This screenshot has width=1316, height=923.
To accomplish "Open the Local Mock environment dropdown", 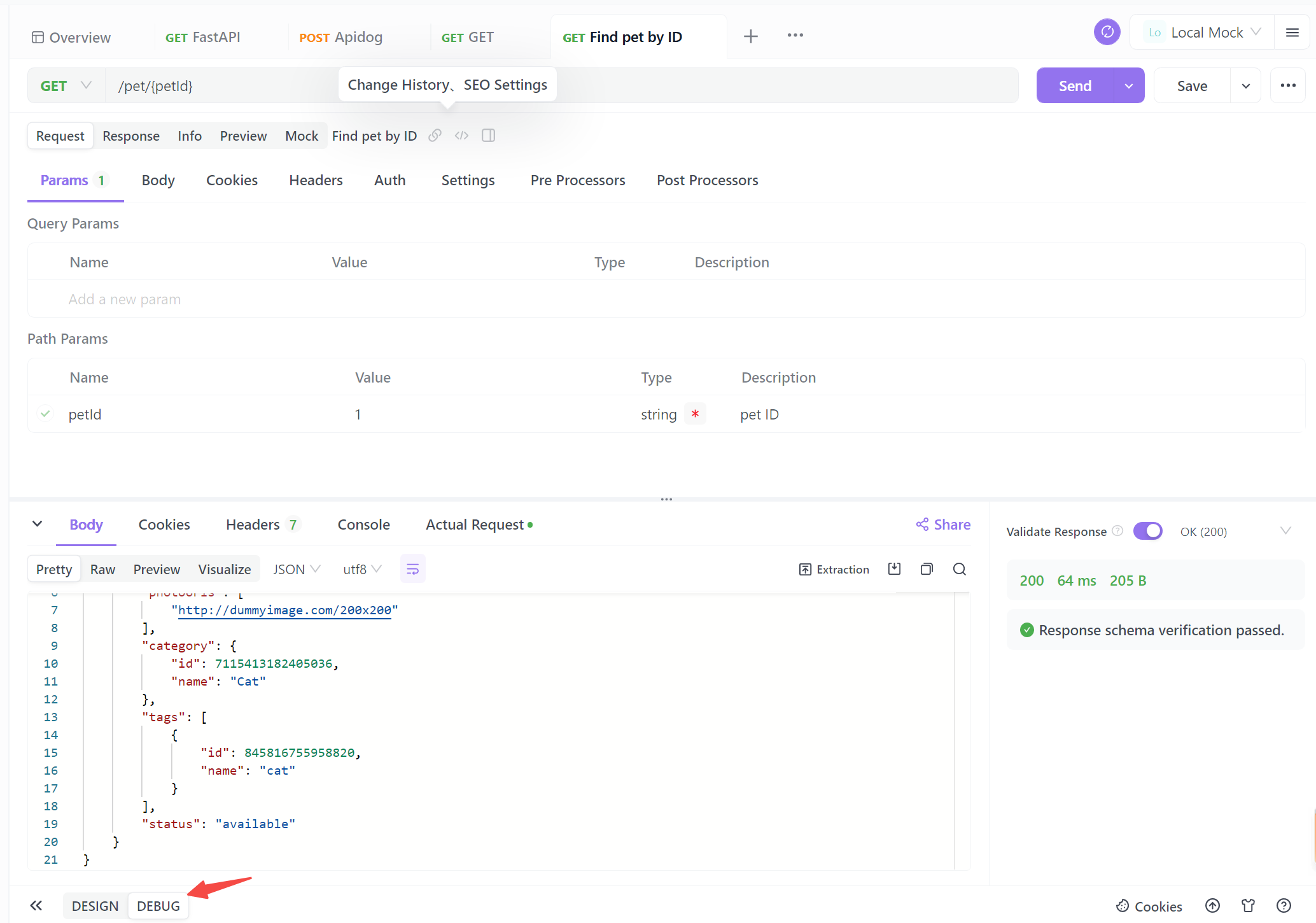I will [1202, 32].
